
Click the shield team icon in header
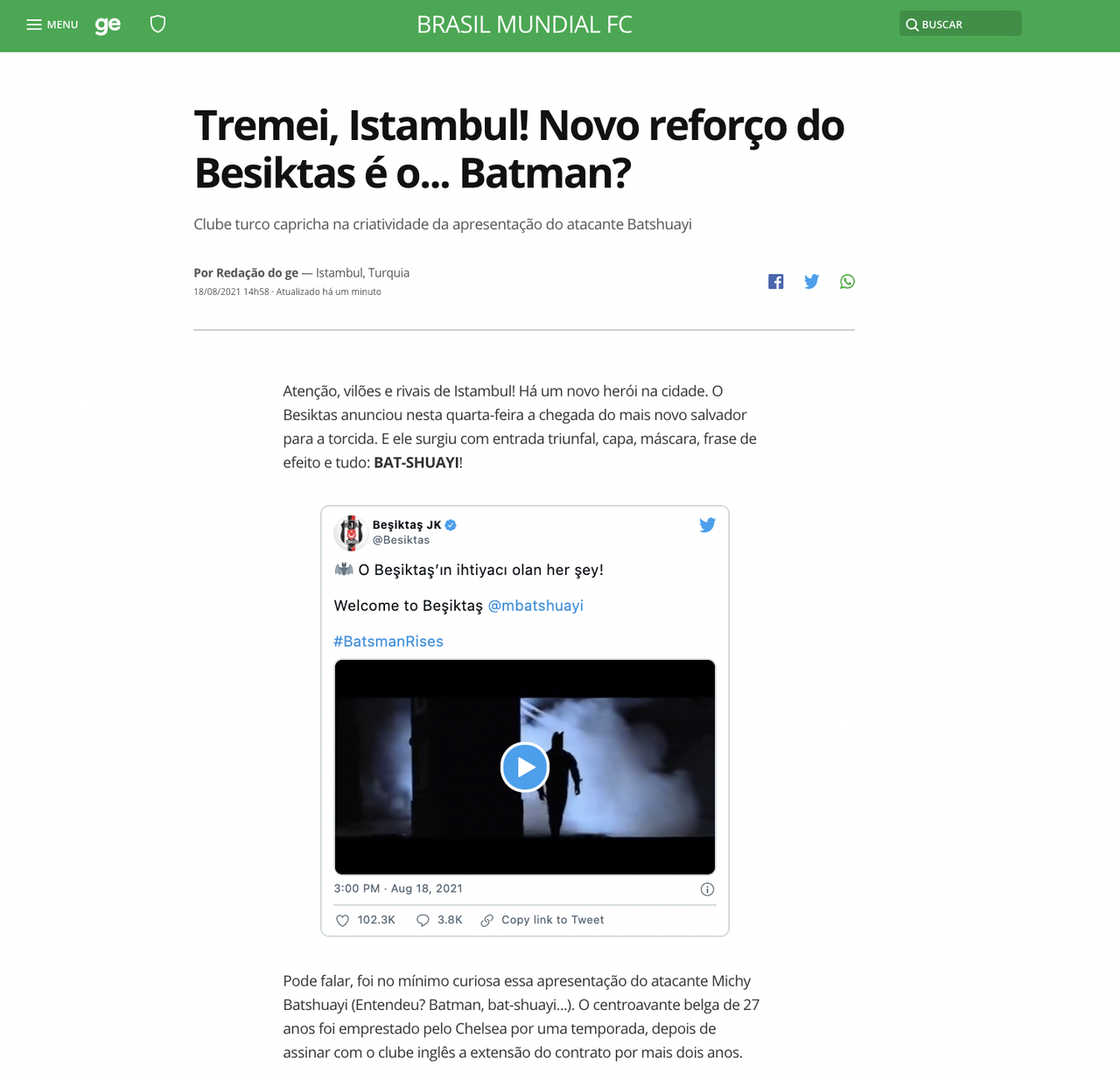coord(157,24)
